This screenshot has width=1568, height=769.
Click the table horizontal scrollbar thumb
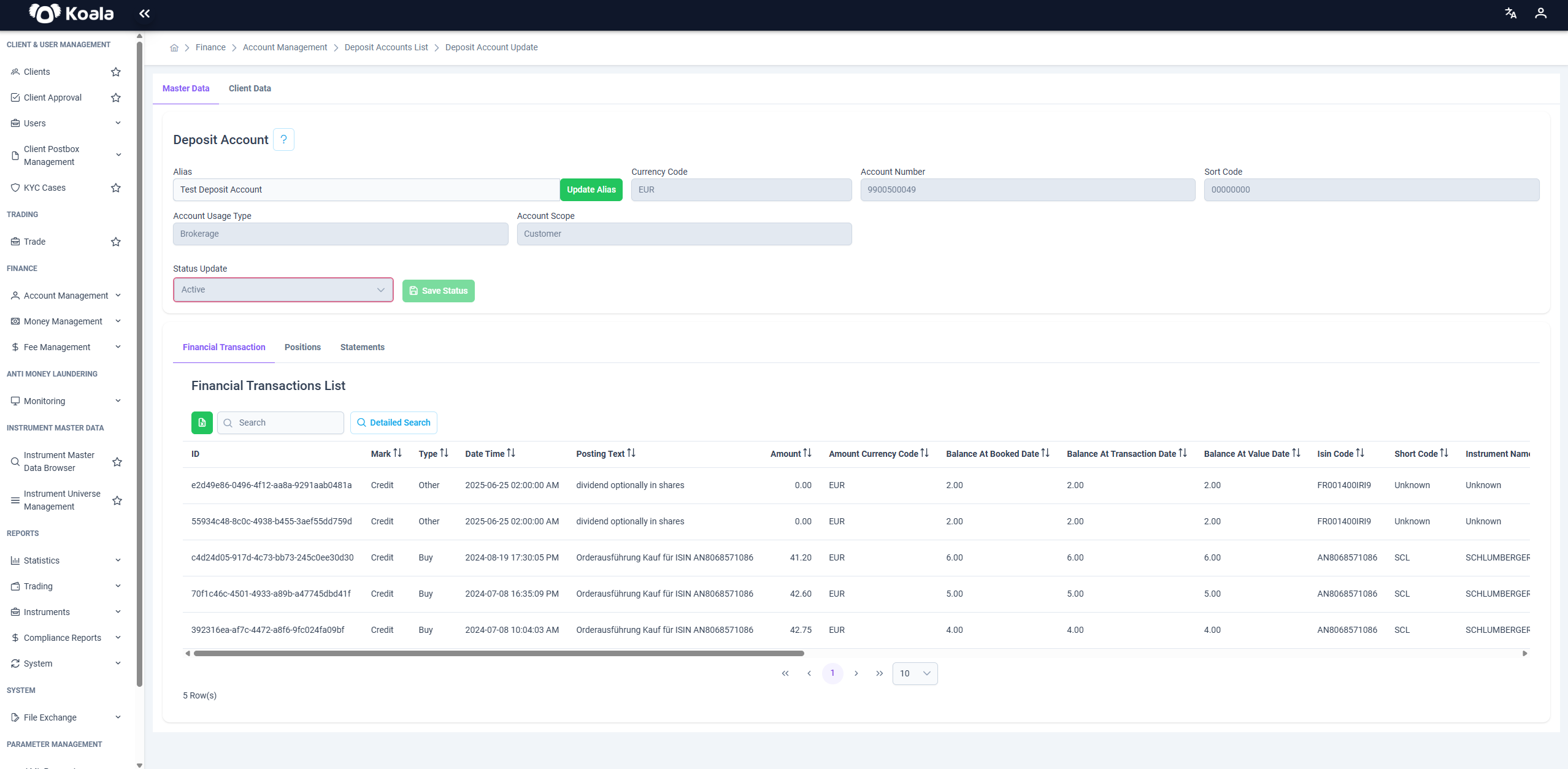(x=499, y=654)
